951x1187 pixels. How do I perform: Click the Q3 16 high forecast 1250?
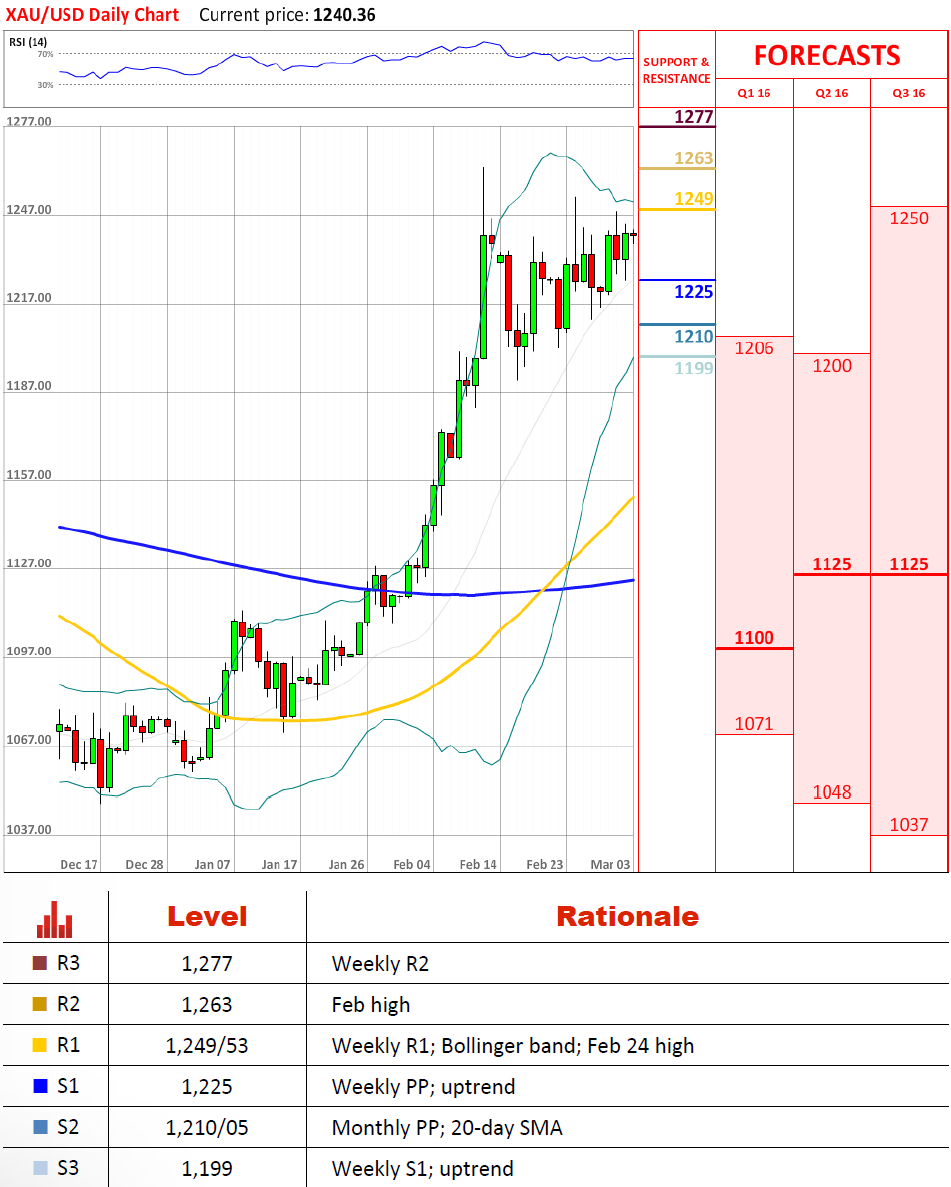point(909,218)
